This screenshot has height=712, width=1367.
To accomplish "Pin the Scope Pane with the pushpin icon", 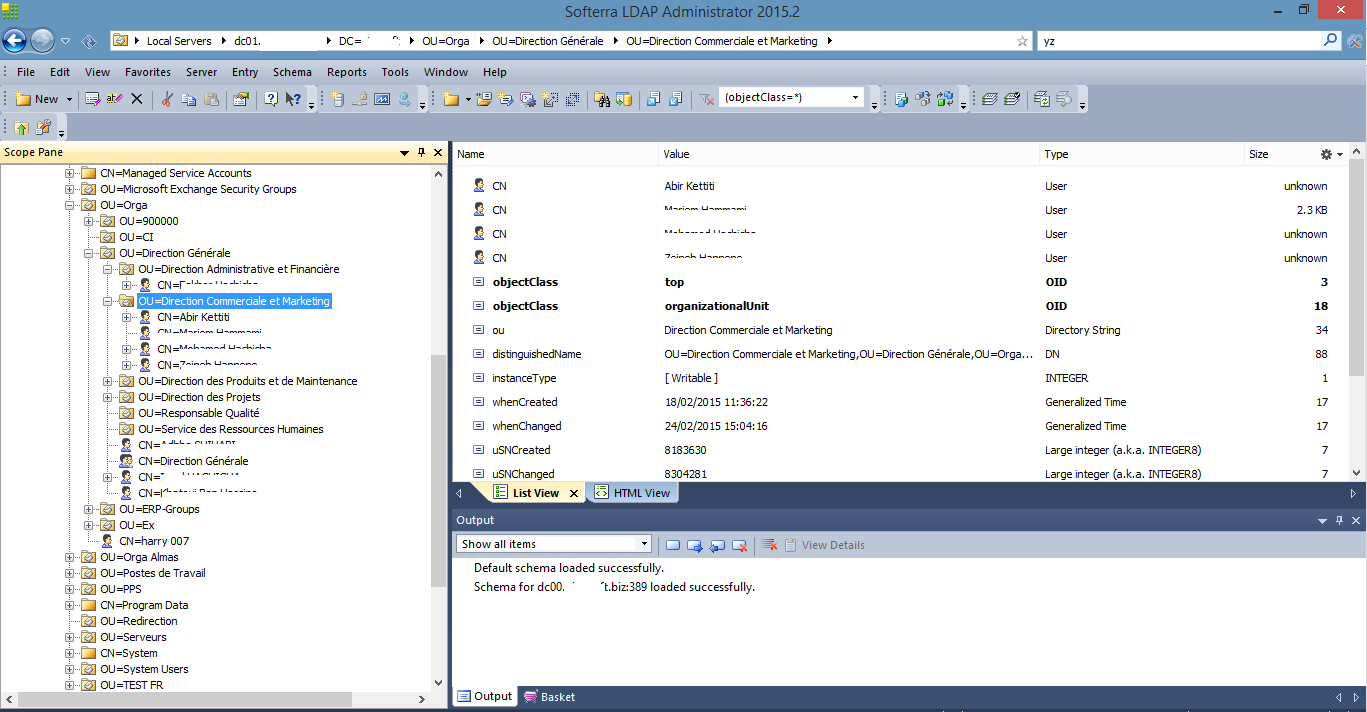I will tap(422, 152).
